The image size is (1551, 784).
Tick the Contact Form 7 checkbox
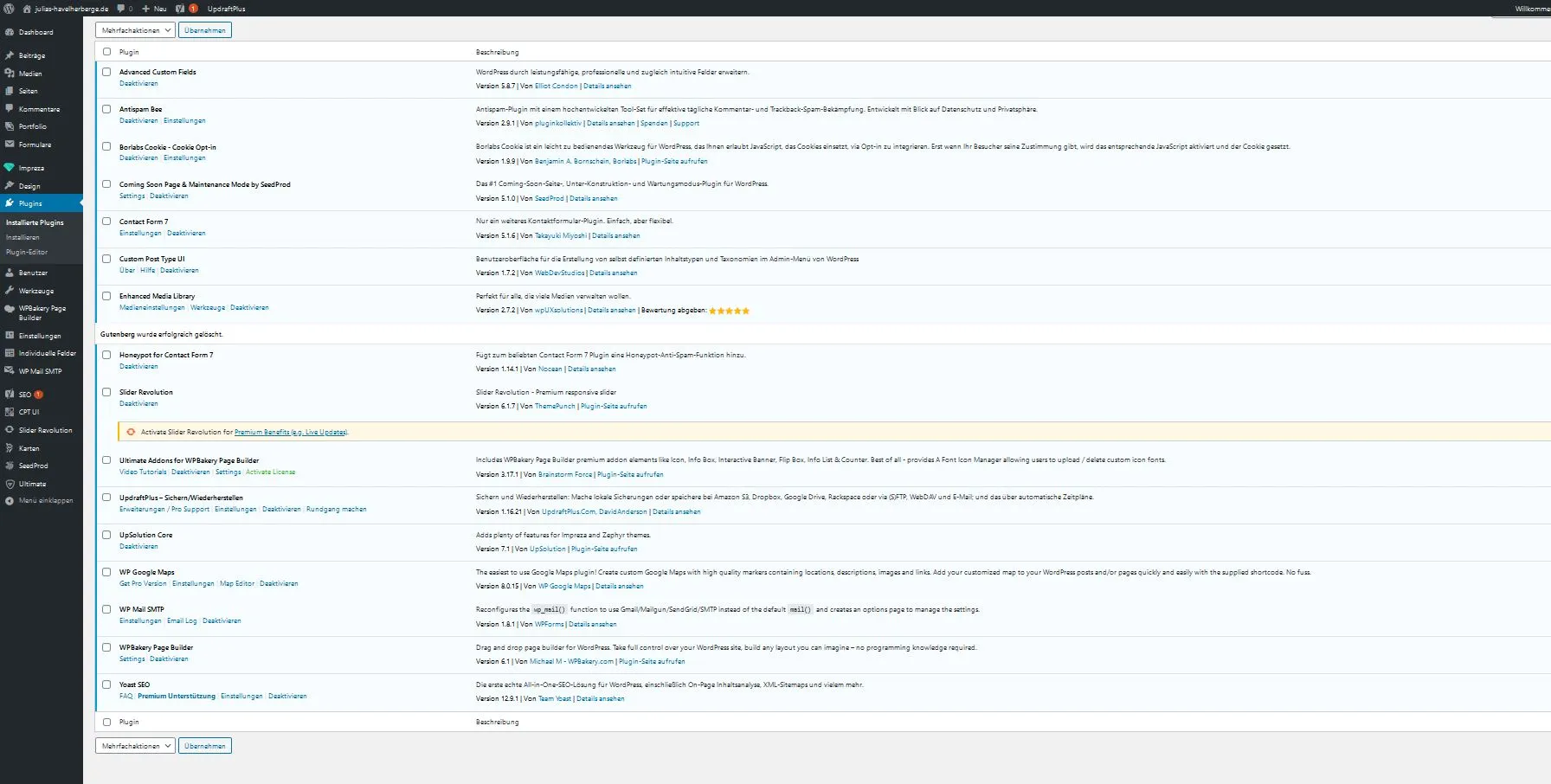106,221
